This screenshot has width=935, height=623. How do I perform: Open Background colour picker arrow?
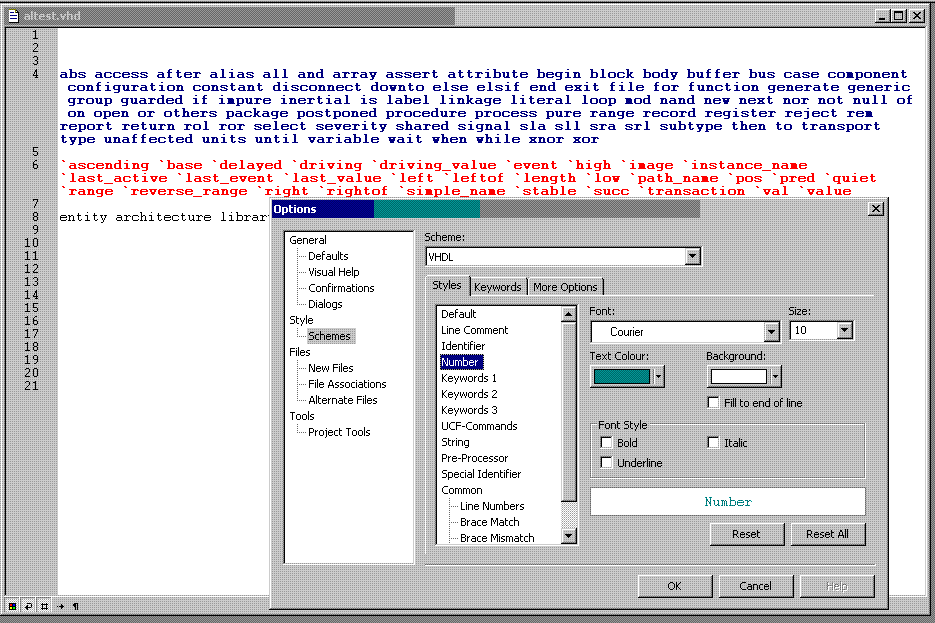point(775,376)
